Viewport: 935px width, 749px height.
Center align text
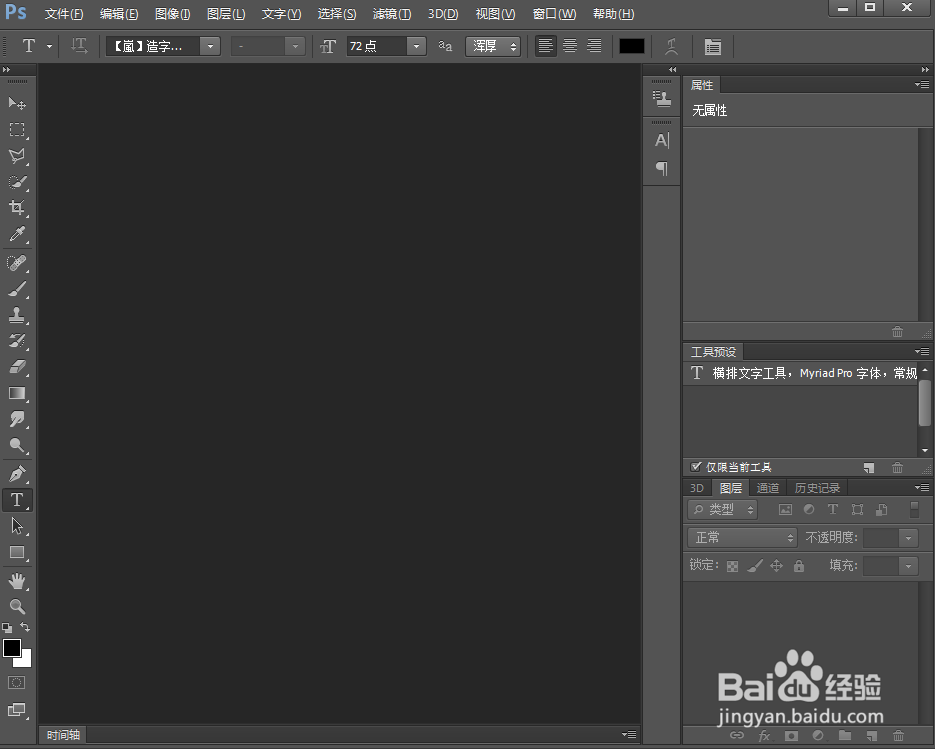click(x=570, y=46)
